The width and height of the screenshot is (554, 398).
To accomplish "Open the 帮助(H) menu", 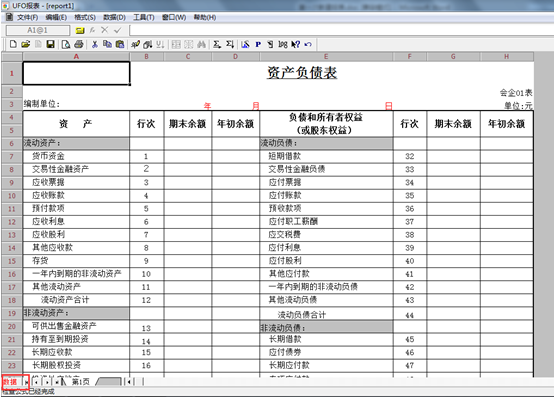I will (x=205, y=17).
